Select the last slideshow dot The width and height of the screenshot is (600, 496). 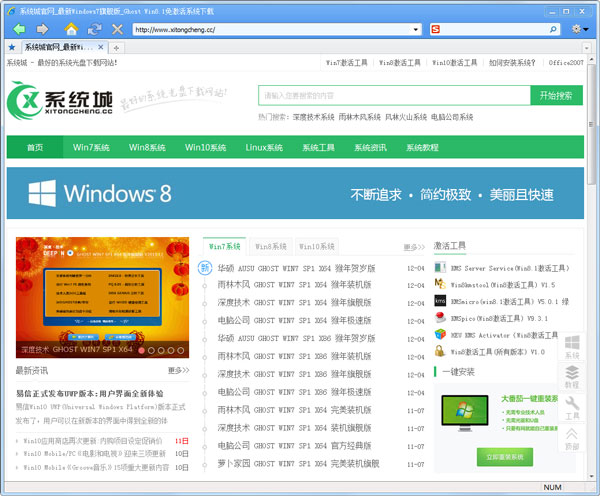click(181, 350)
